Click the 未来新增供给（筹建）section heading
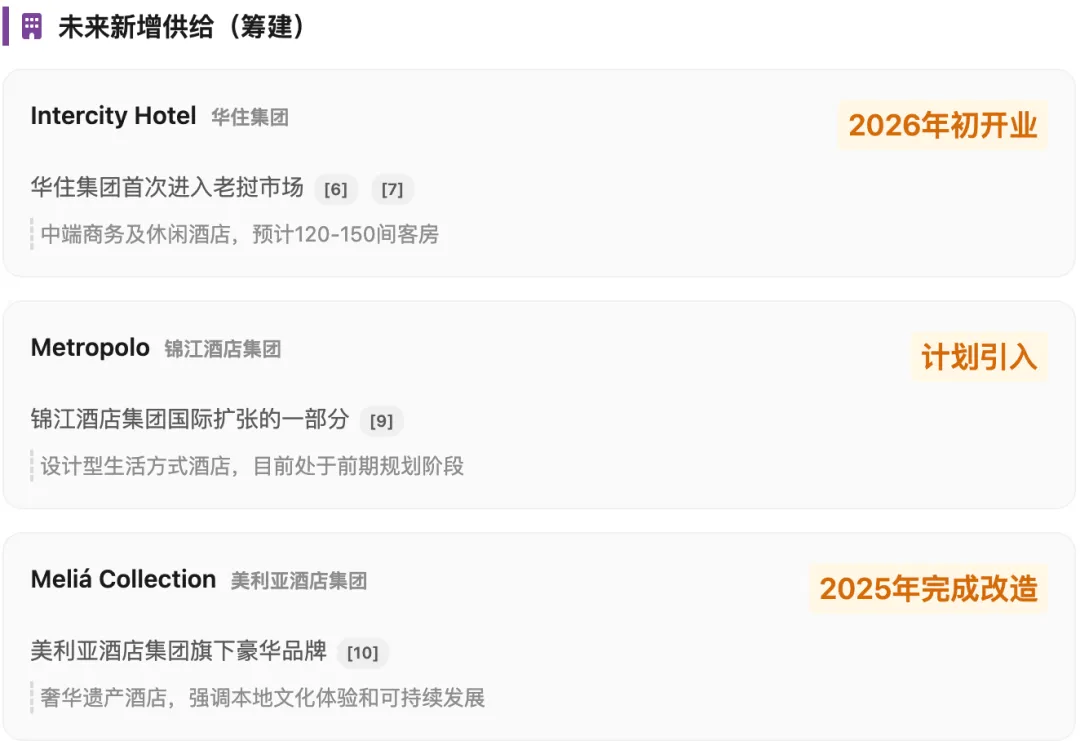The width and height of the screenshot is (1080, 741). click(x=181, y=28)
